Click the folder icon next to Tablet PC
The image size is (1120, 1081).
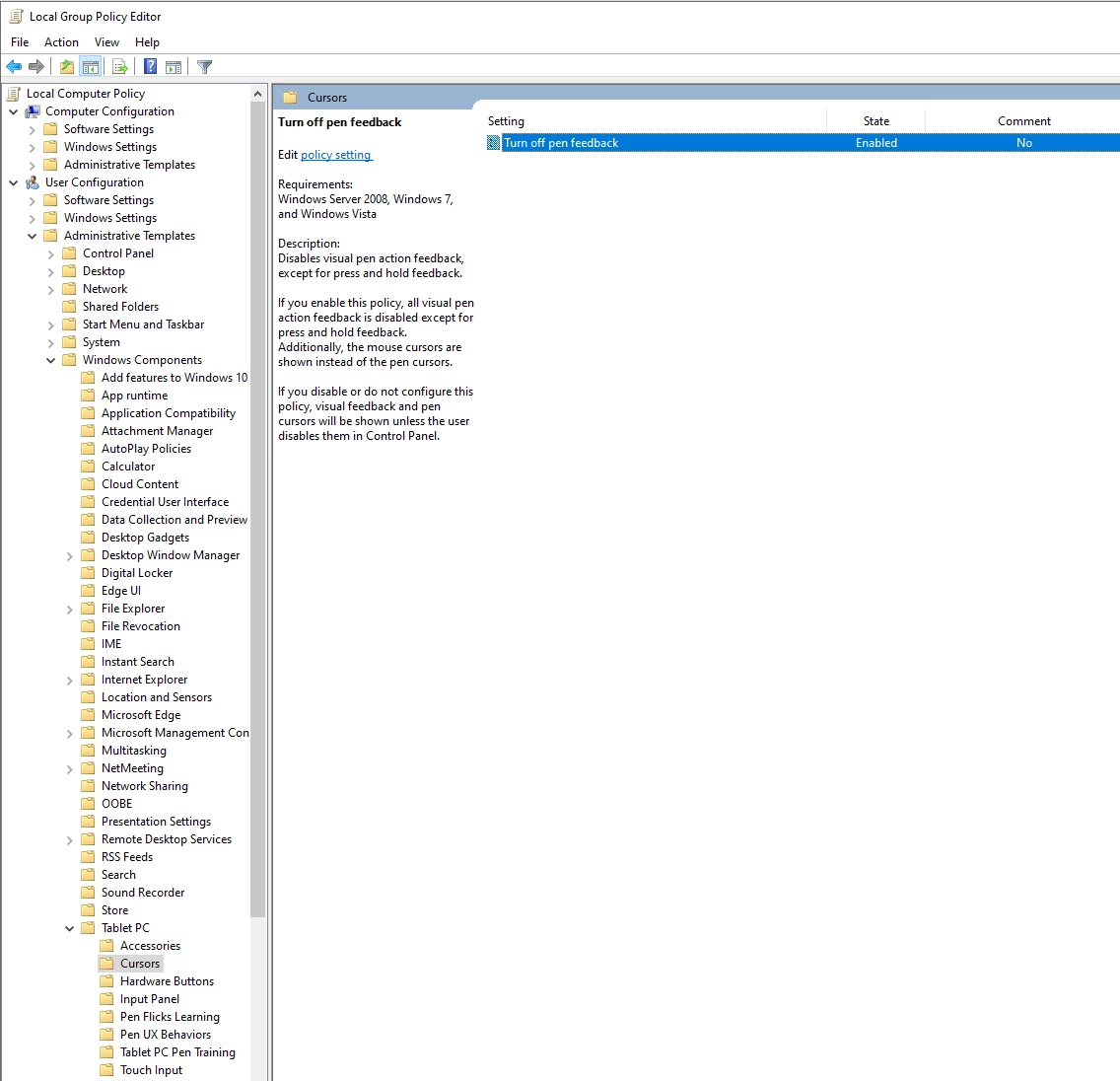click(88, 927)
